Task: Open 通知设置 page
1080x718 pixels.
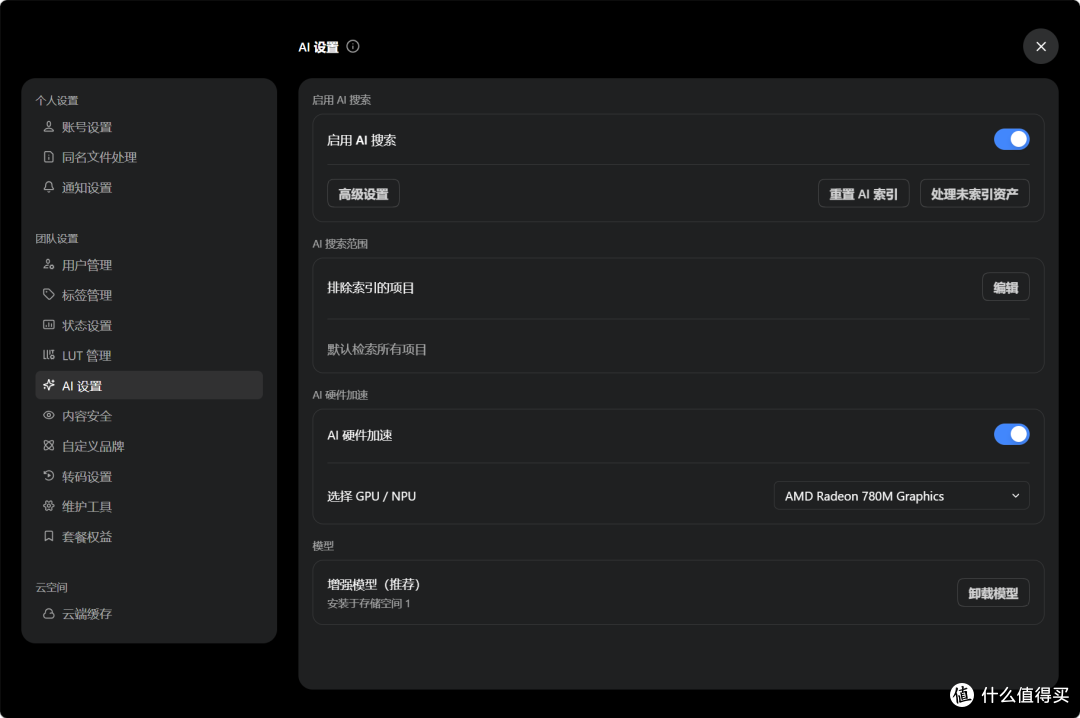Action: pos(149,187)
